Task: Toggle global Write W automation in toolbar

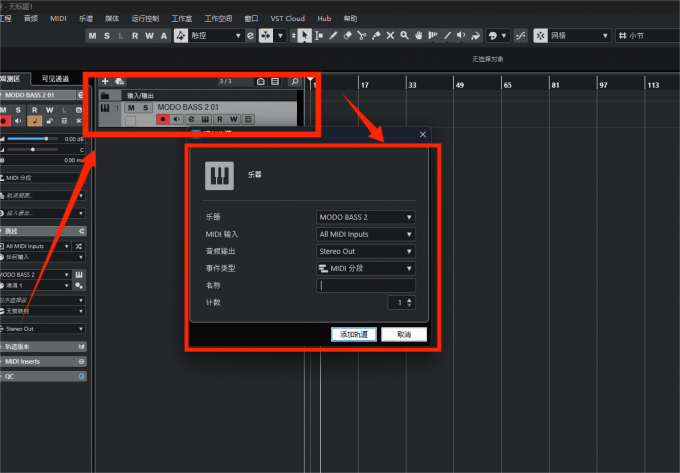Action: point(149,36)
